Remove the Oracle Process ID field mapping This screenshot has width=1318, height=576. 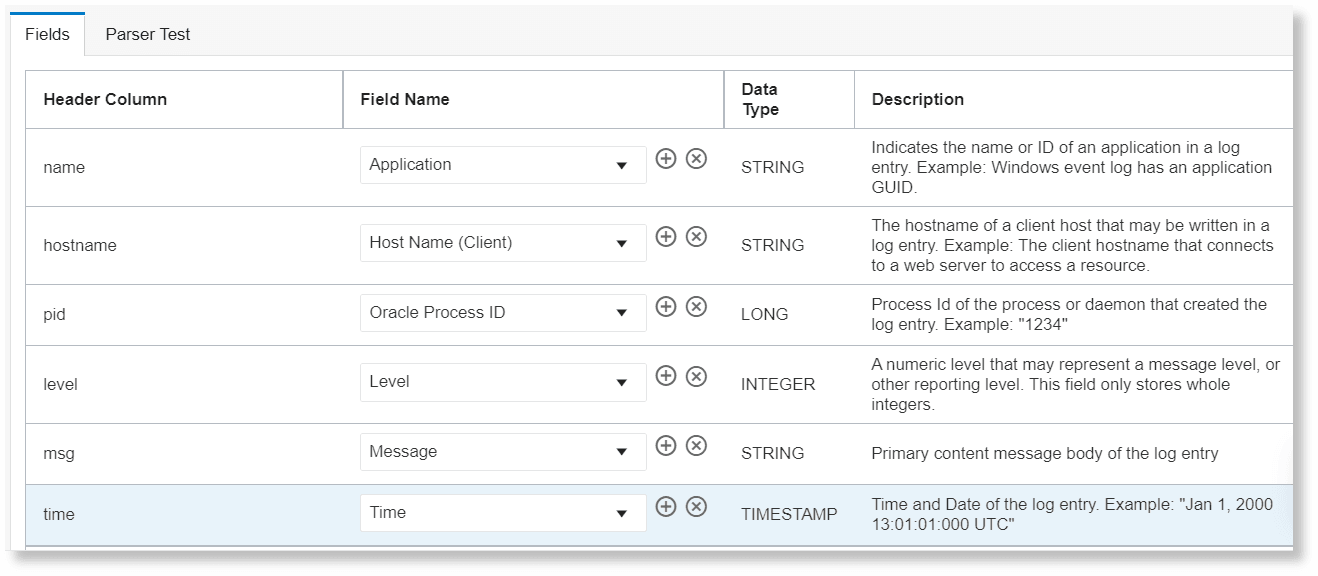694,307
